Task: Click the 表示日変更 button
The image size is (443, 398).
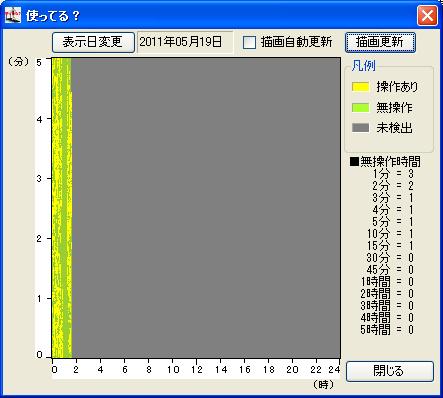Action: [93, 42]
